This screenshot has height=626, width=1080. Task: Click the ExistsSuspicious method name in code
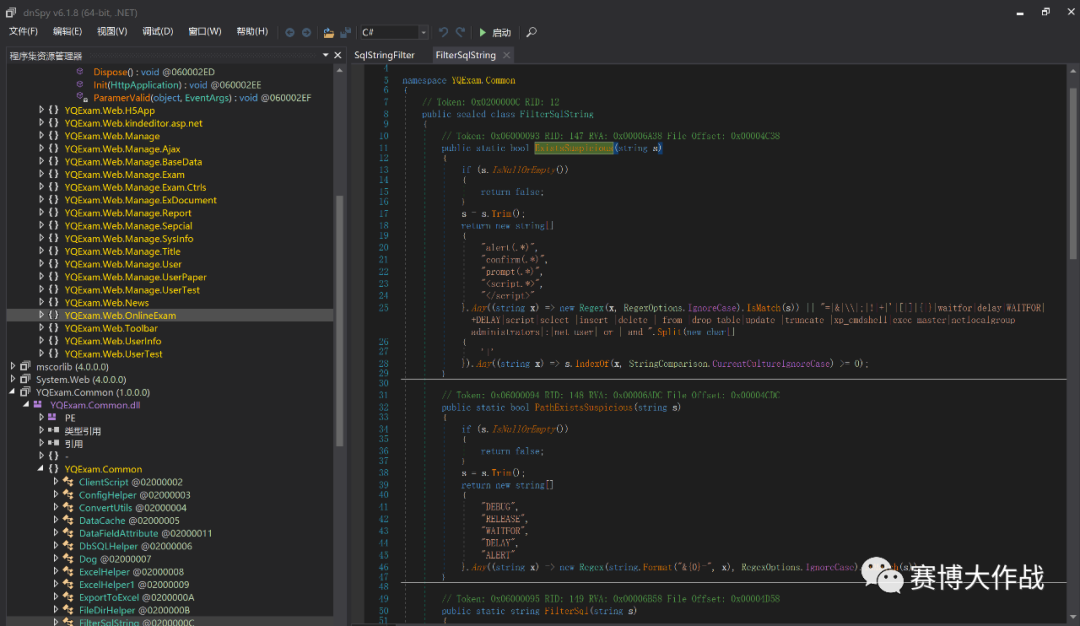[573, 148]
